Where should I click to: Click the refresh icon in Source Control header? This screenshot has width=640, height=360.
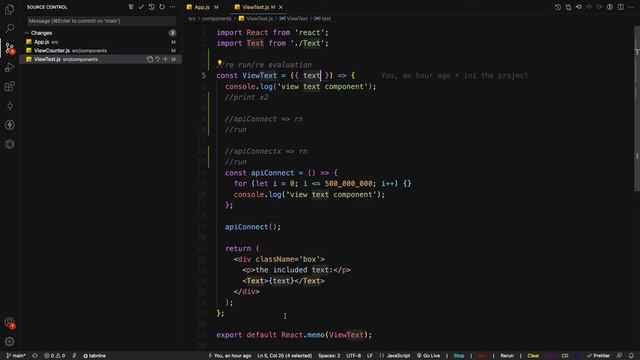162,7
